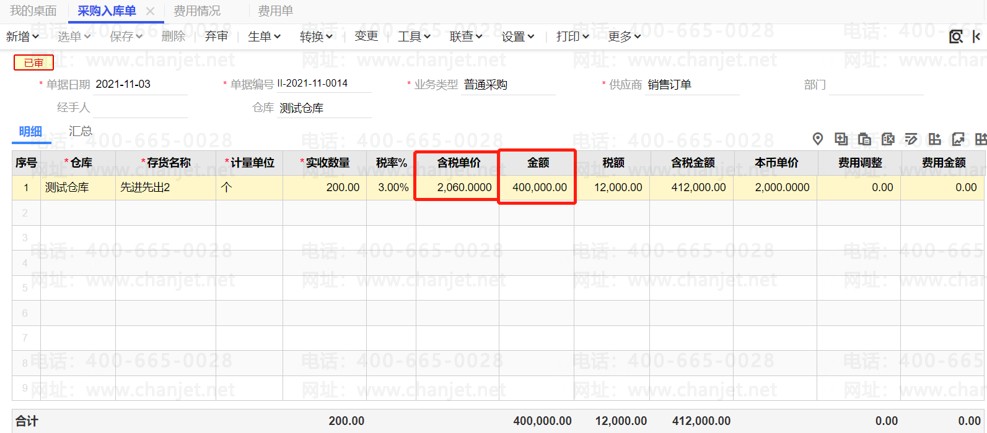Click the delete-row icon above table
This screenshot has width=987, height=433.
[888, 139]
